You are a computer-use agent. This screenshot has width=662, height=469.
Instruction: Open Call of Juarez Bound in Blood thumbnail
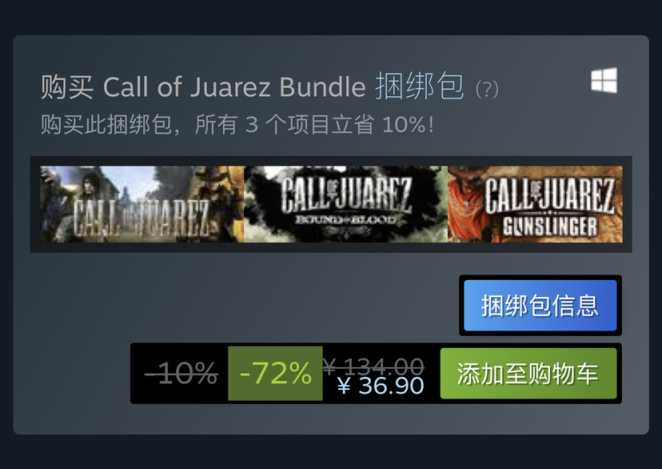(x=346, y=204)
